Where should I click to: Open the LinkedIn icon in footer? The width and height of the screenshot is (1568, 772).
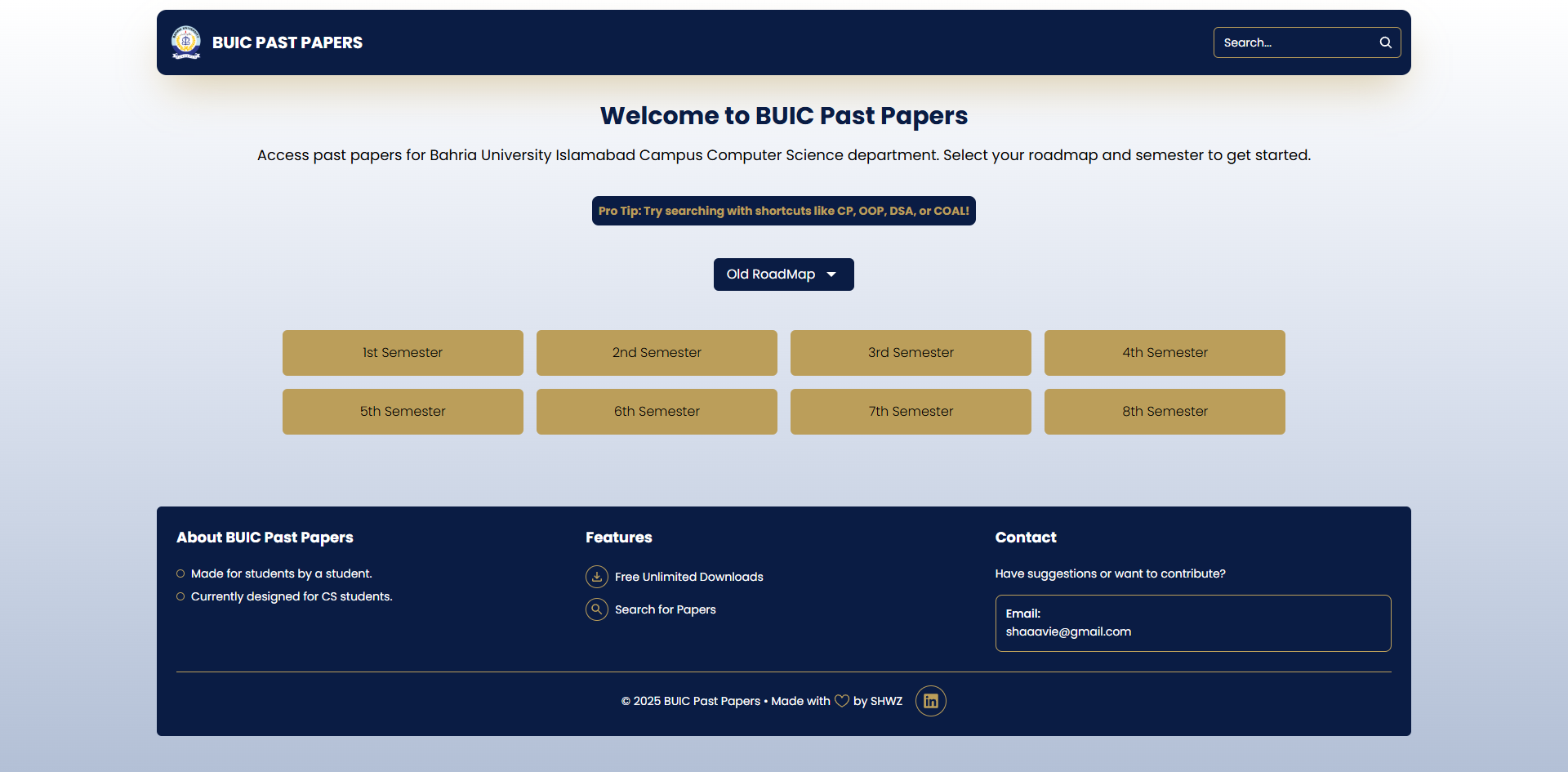click(930, 701)
